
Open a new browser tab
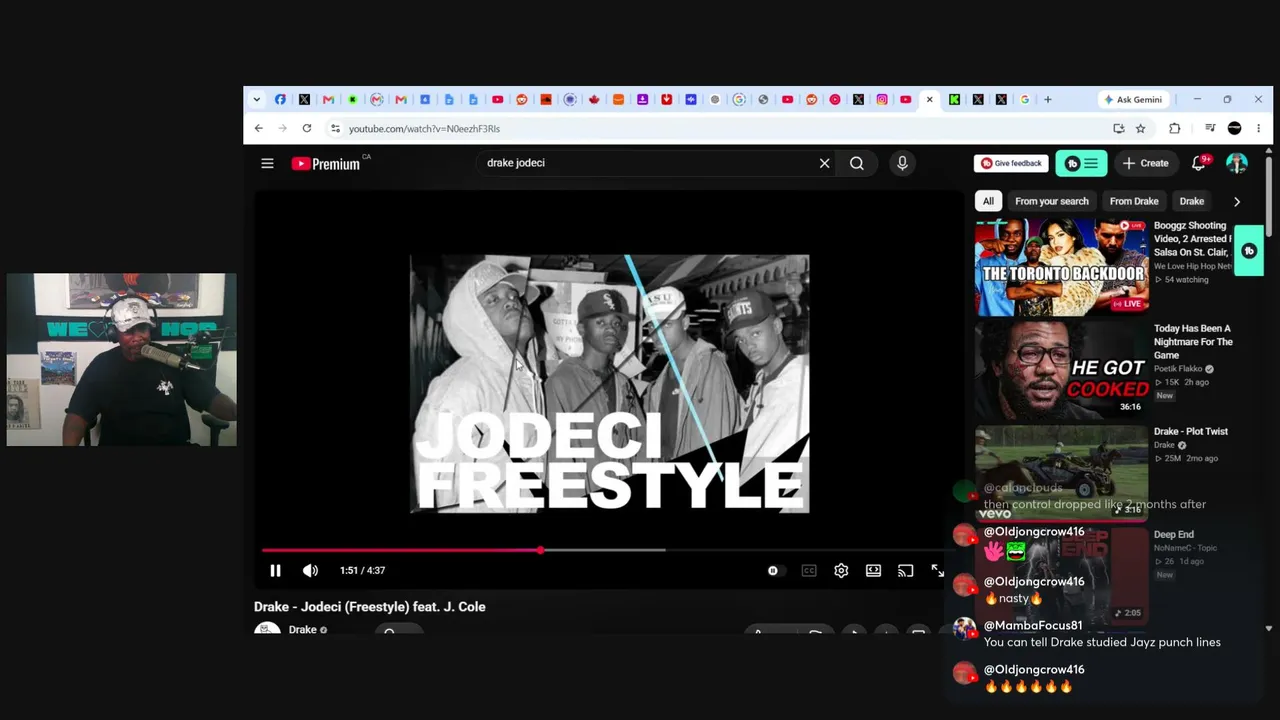tap(1048, 99)
